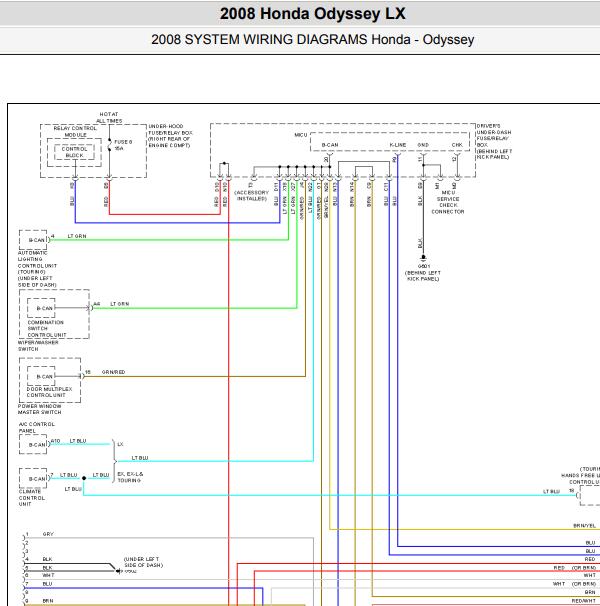
Task: Click the "CLIMATE CONTROL UNIT" label
Action: [x=32, y=498]
